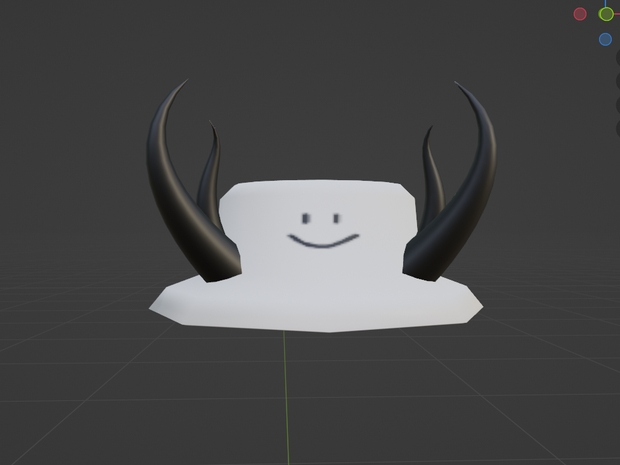Click the right eye of the face
Screen dimensions: 620x465
(x=336, y=218)
